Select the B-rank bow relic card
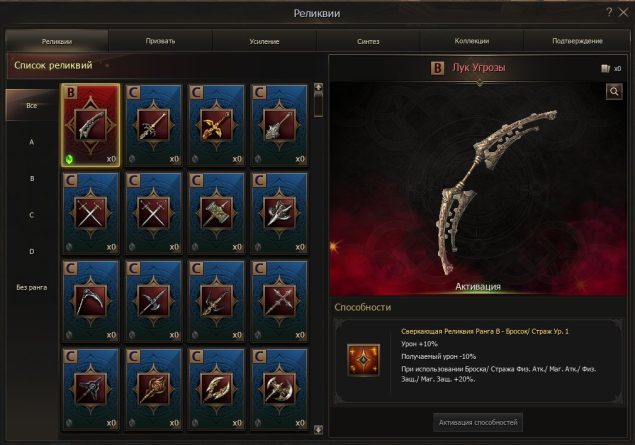 pyautogui.click(x=91, y=125)
